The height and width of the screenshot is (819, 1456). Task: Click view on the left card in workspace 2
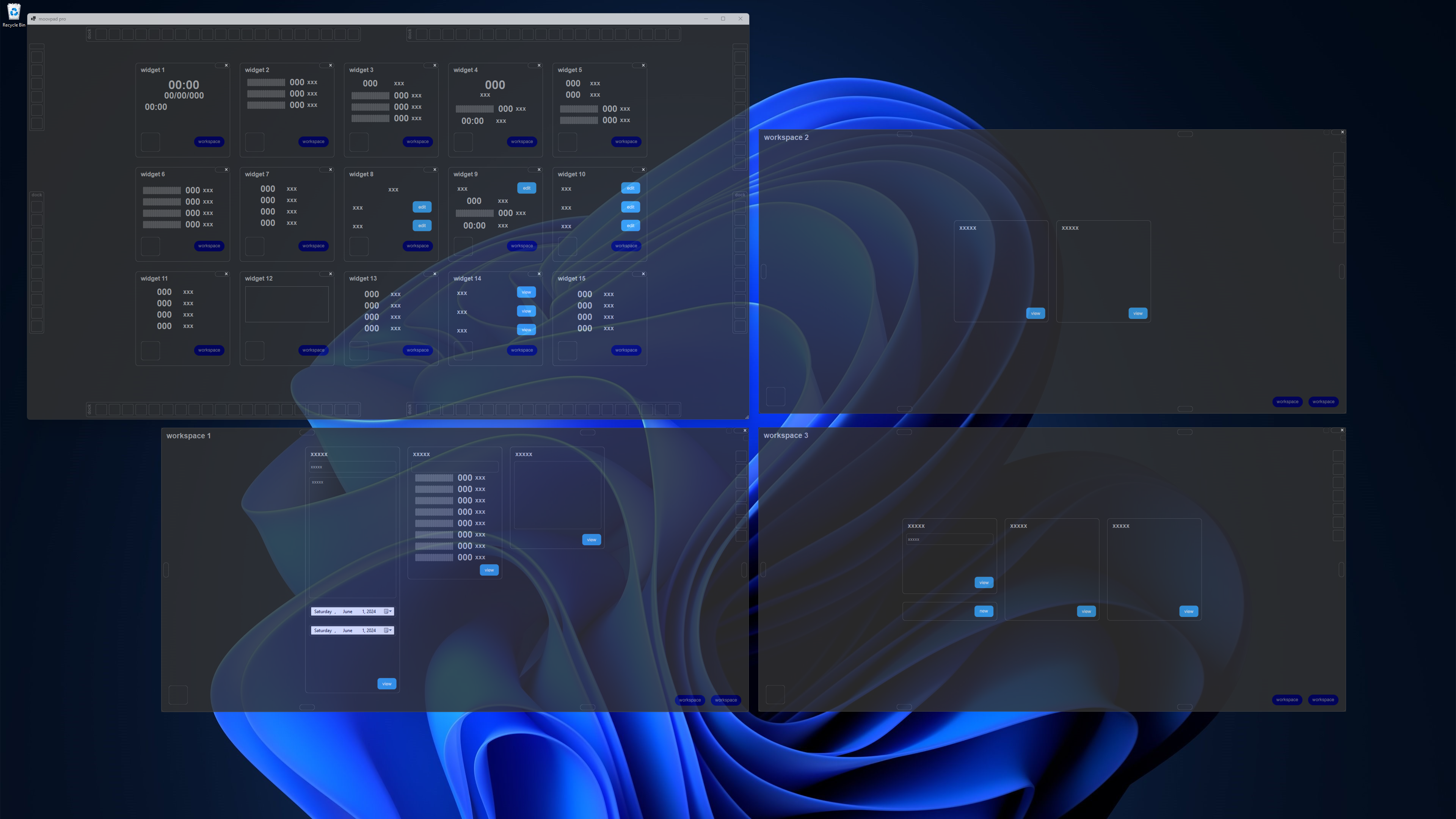1036,313
